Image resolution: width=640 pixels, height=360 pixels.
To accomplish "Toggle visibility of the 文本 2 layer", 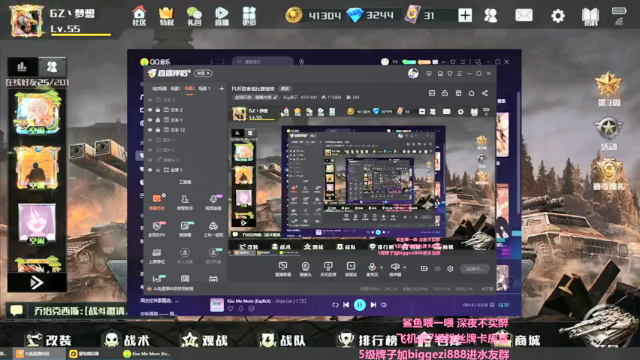I will [x=150, y=110].
